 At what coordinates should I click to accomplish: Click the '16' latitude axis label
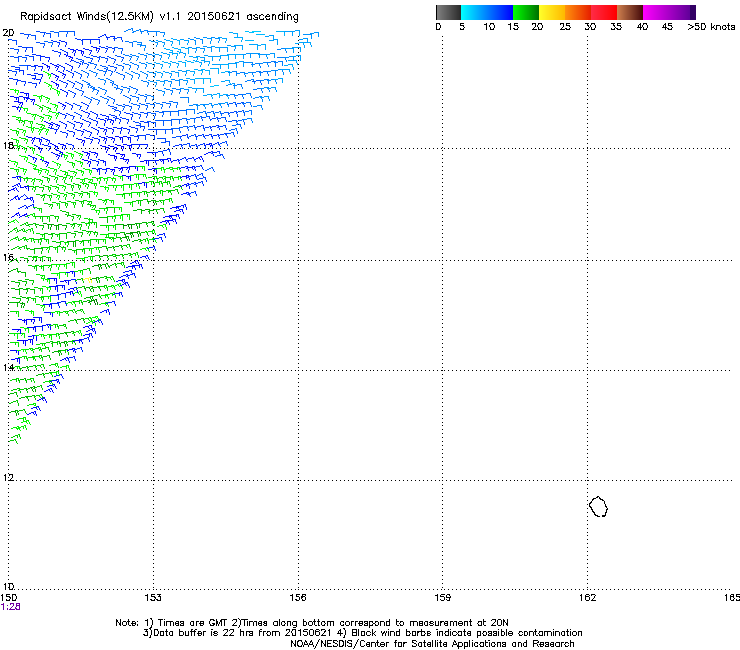[x=8, y=257]
